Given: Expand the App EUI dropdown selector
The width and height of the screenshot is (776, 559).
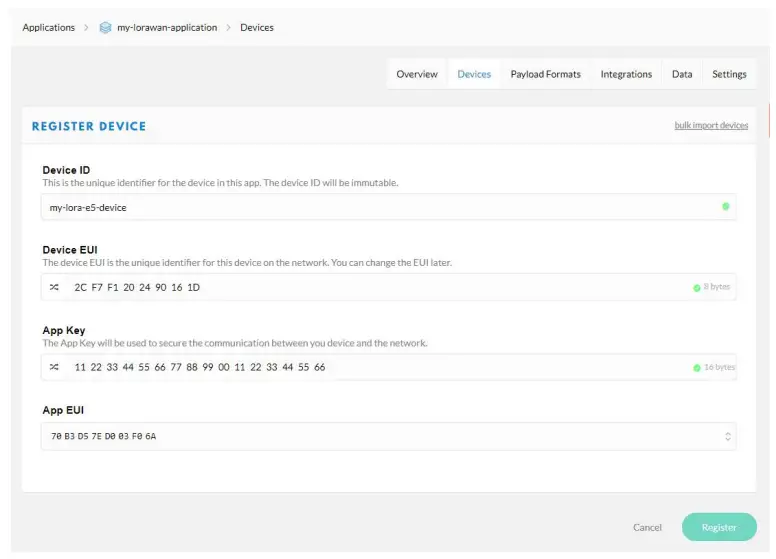Looking at the screenshot, I should point(727,437).
